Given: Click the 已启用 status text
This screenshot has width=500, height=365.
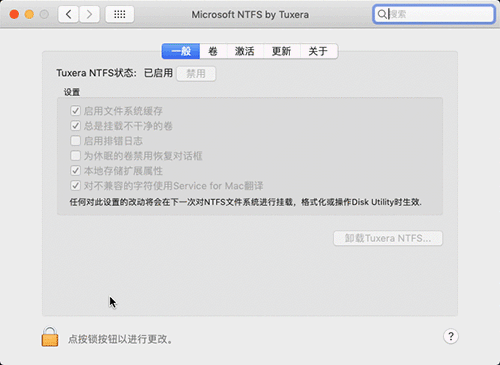Looking at the screenshot, I should pyautogui.click(x=158, y=73).
